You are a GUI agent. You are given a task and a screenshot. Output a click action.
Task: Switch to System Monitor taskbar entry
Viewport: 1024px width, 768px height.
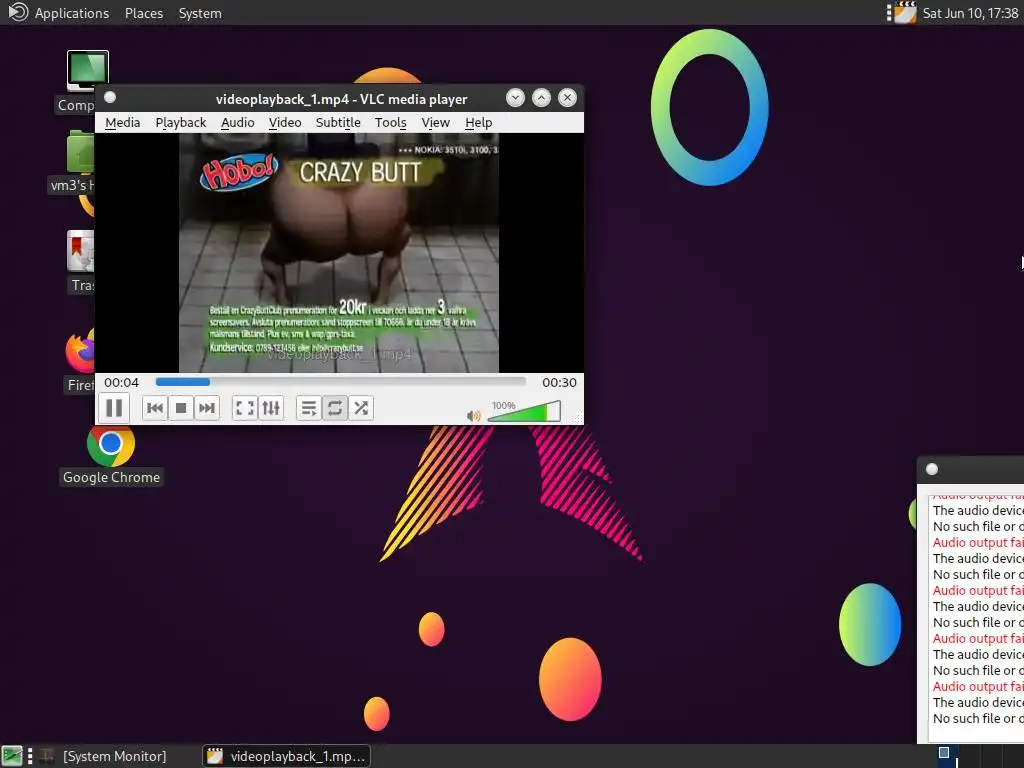[x=102, y=756]
